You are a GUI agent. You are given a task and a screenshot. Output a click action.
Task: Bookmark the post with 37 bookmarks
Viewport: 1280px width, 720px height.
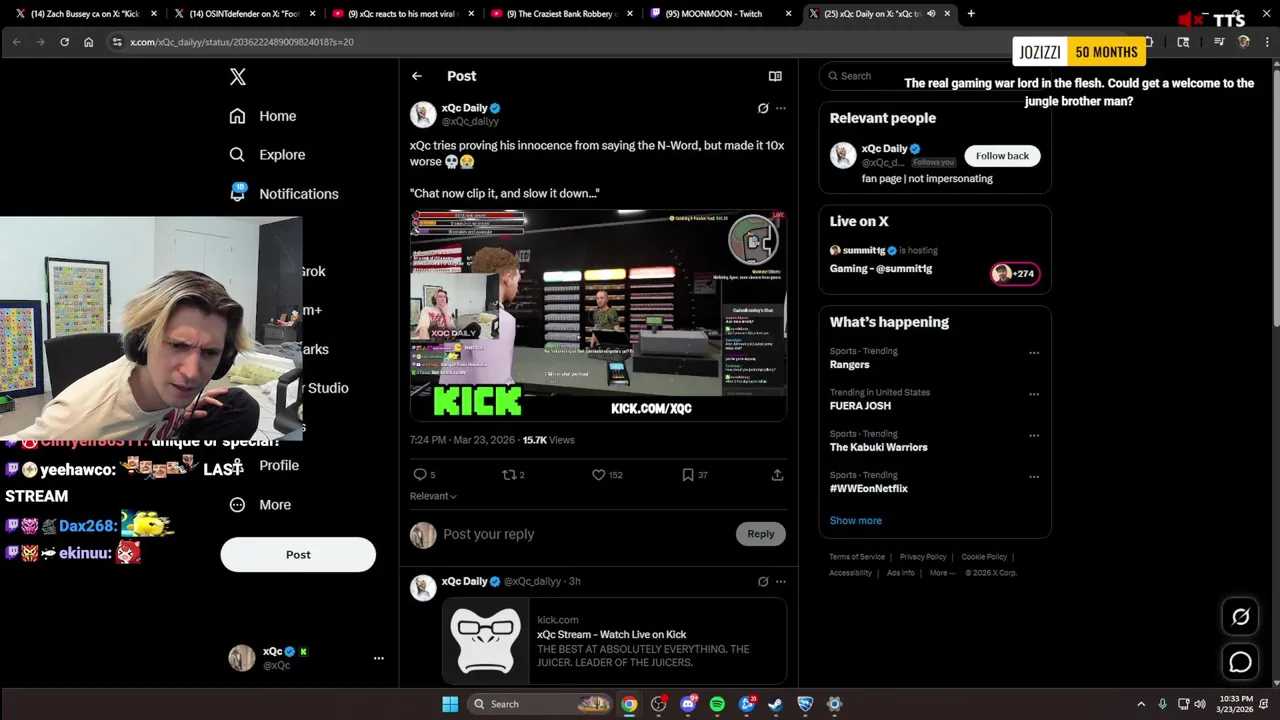[695, 475]
